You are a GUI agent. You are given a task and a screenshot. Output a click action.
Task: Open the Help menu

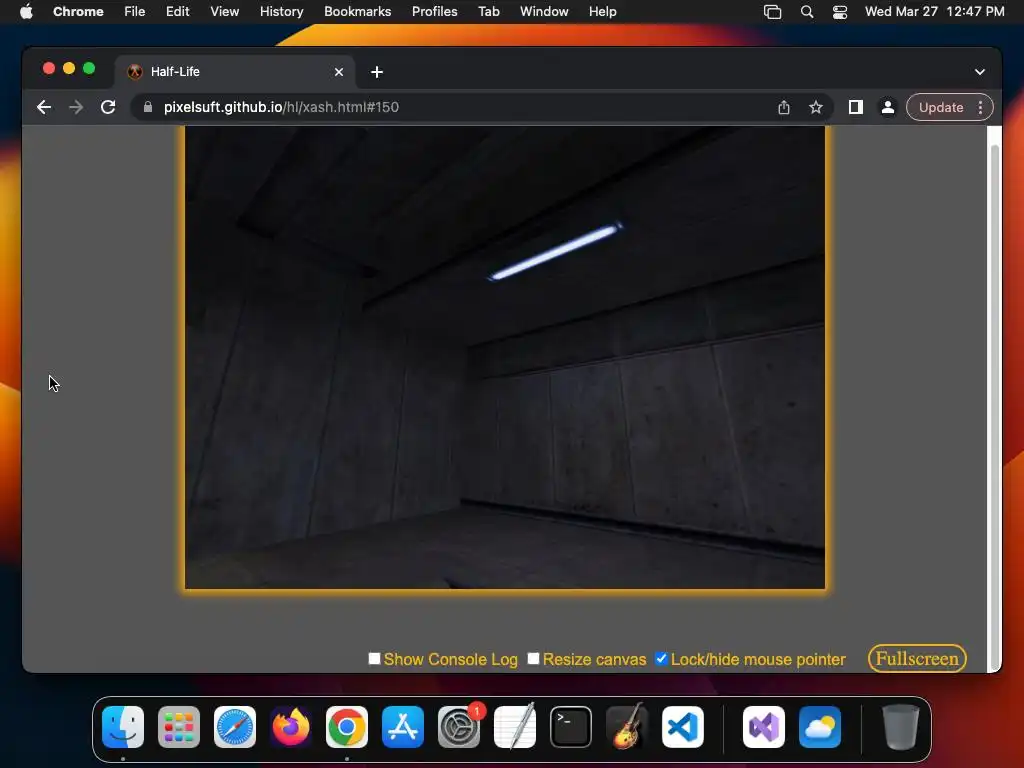pyautogui.click(x=602, y=11)
